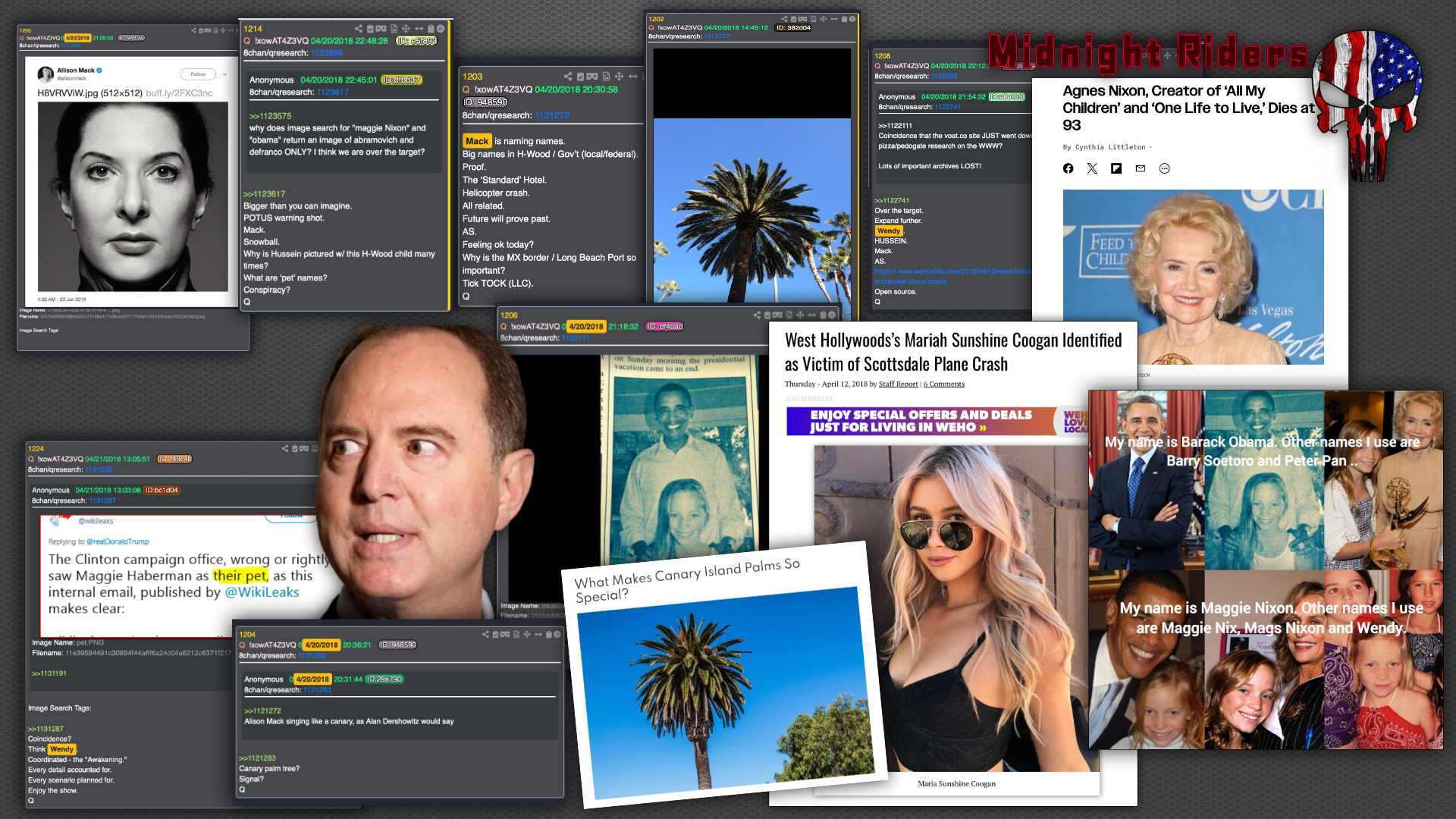The width and height of the screenshot is (1456, 819).
Task: Open post link 1123617 in reply
Action: [x=333, y=93]
